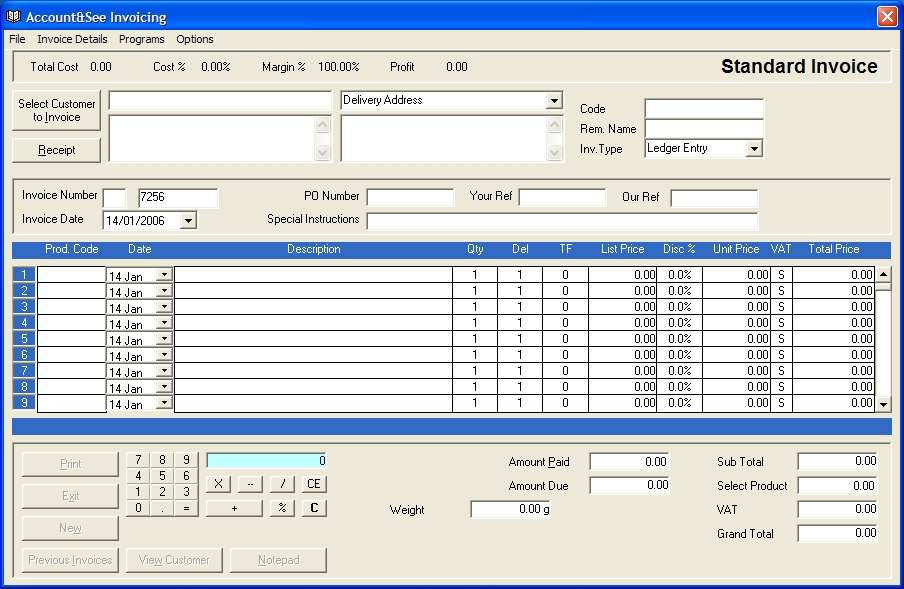
Task: Click the Prod. Code cell in row 1
Action: pyautogui.click(x=71, y=275)
